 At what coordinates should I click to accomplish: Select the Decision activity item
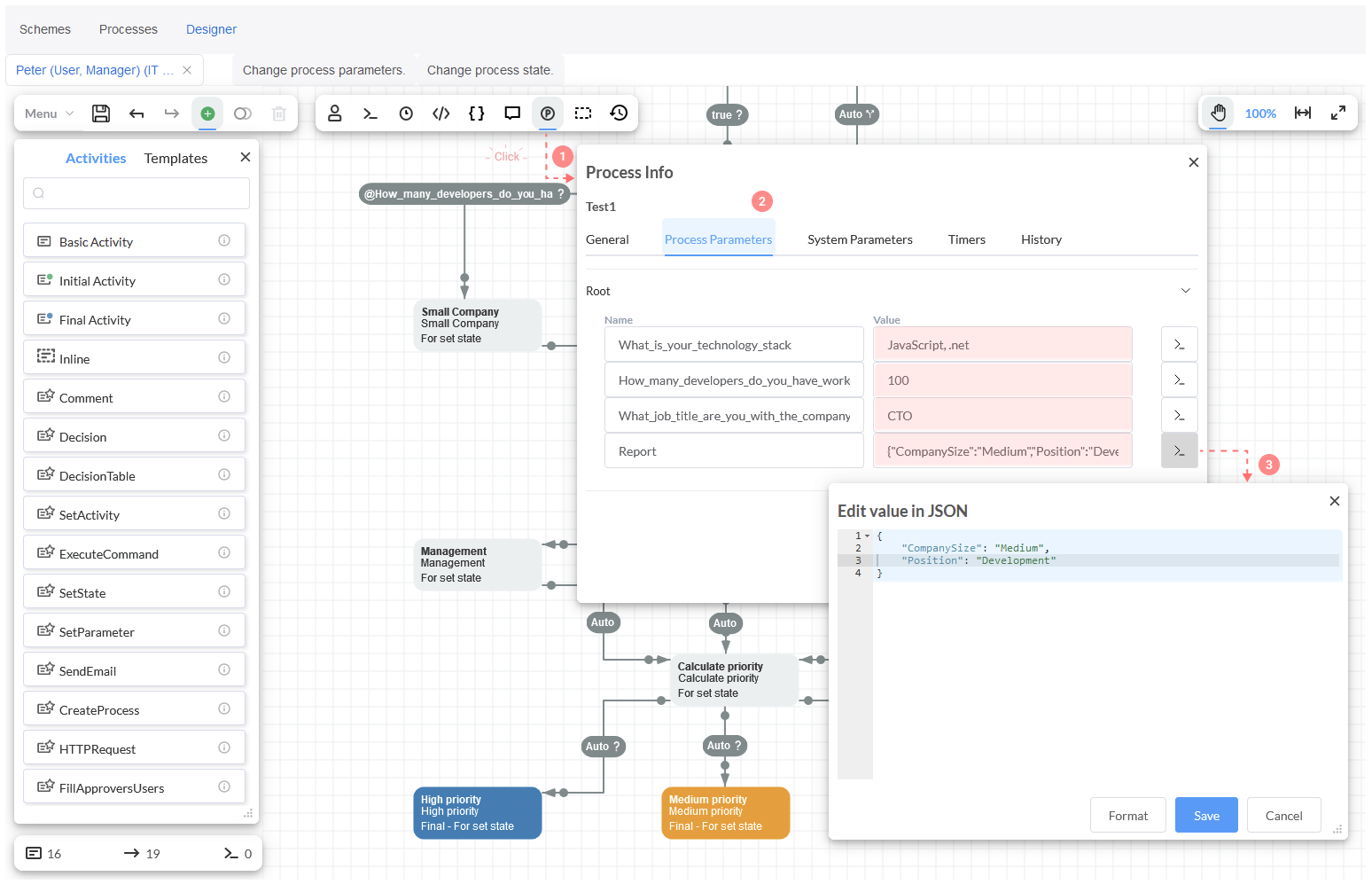[135, 436]
